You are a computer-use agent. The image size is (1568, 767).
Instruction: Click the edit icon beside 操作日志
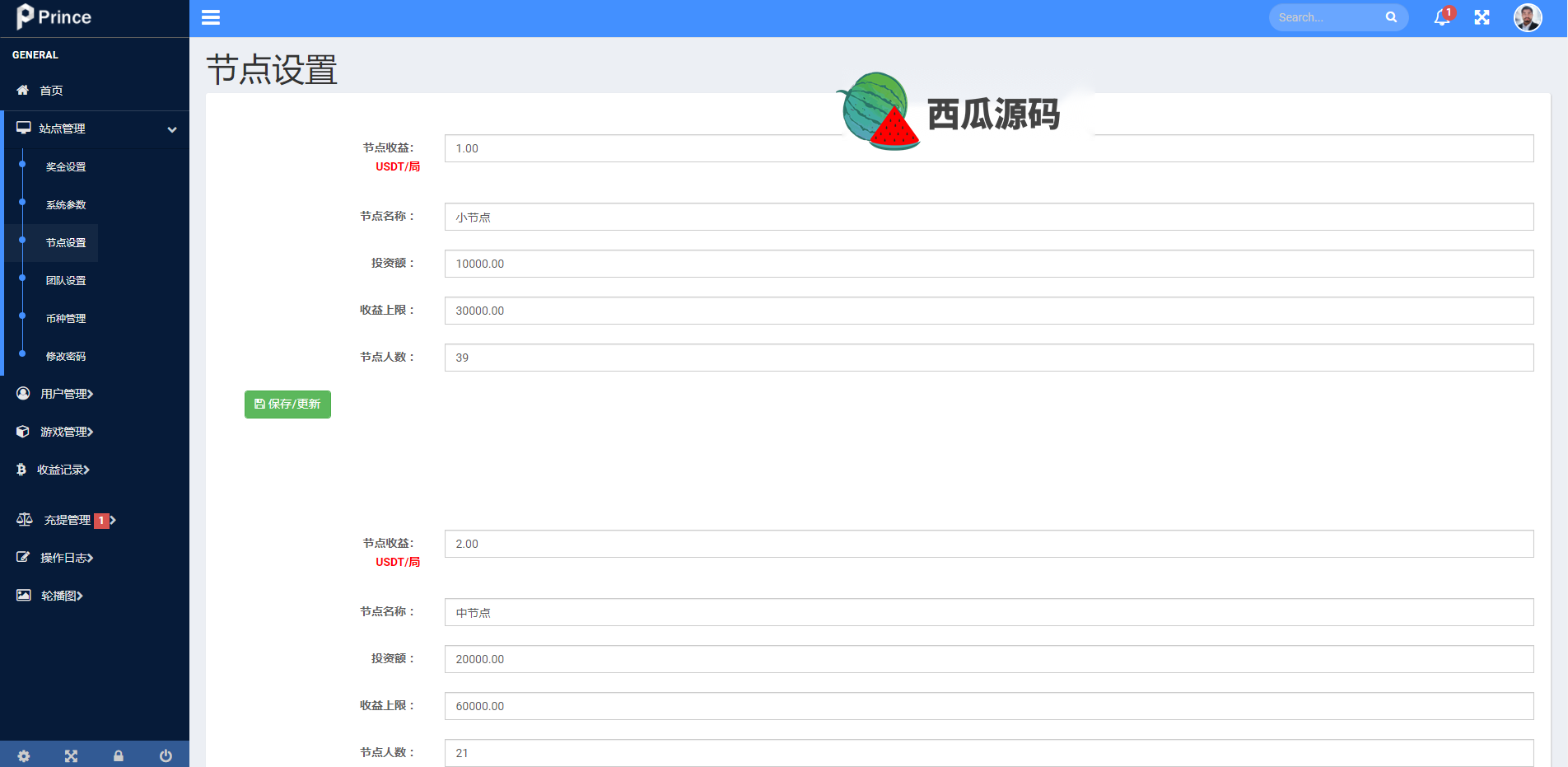(23, 558)
